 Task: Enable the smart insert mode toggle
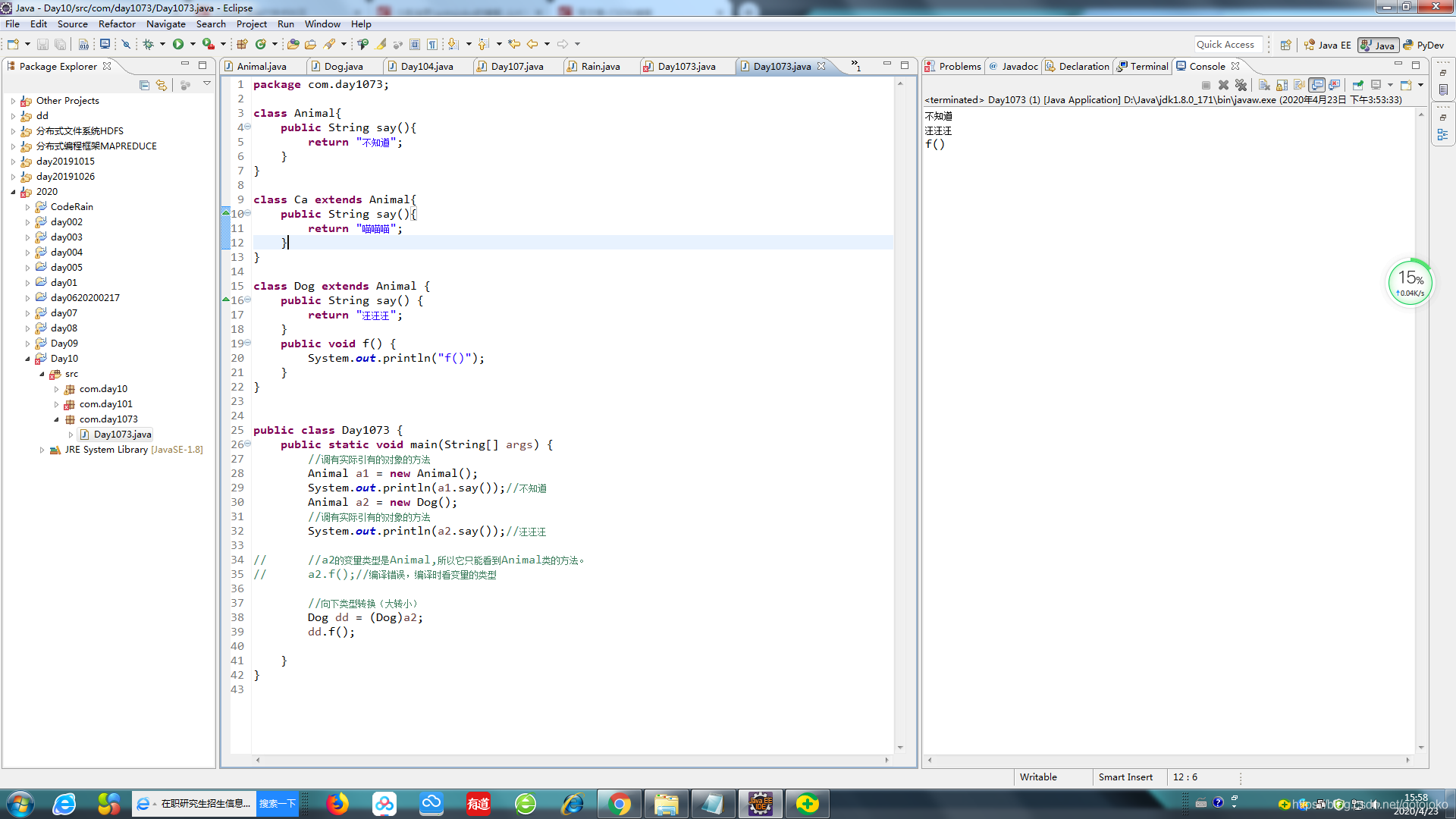coord(1125,777)
